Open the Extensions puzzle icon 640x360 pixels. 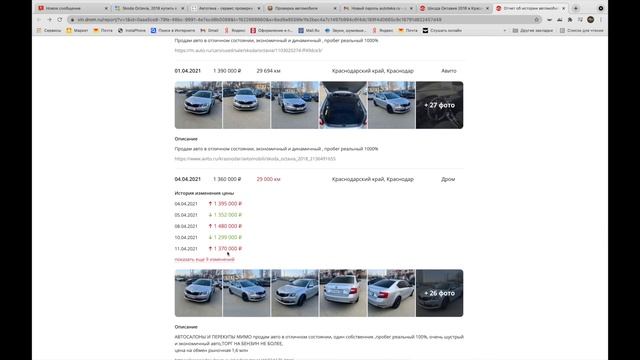click(x=570, y=20)
